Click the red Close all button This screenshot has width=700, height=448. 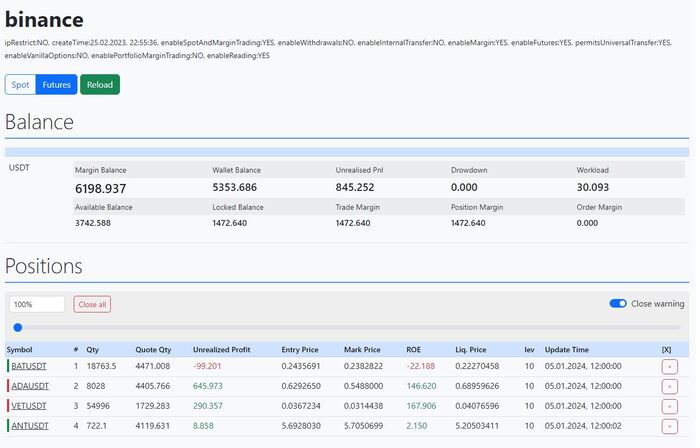click(92, 304)
